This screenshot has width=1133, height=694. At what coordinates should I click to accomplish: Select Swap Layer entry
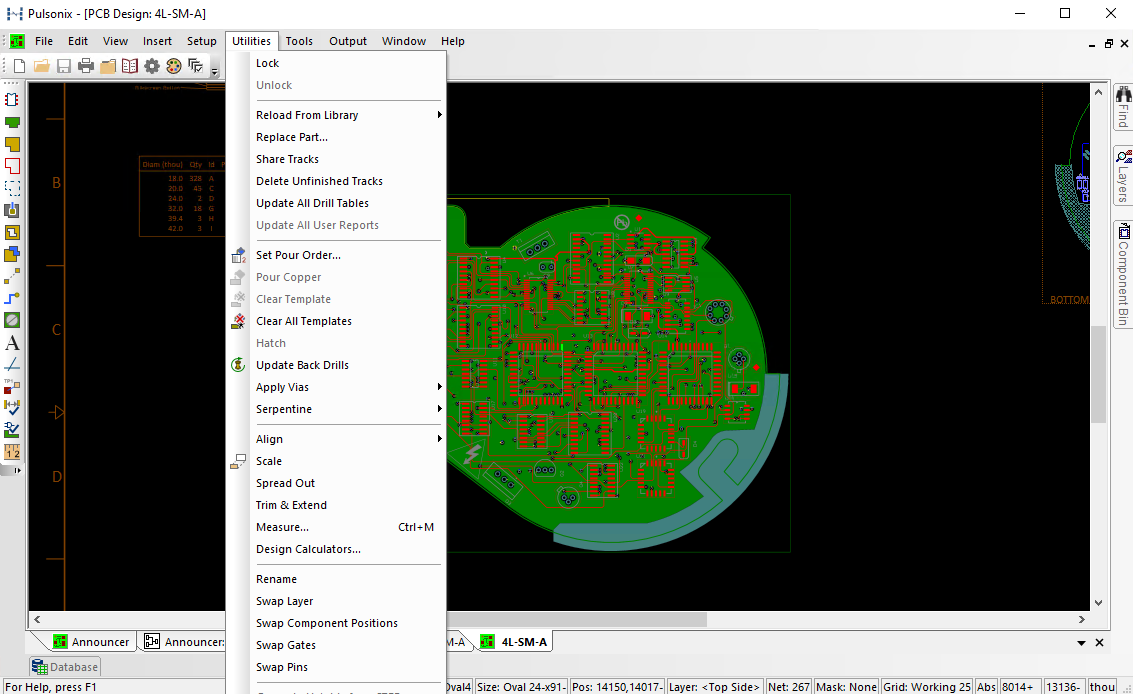click(x=336, y=601)
